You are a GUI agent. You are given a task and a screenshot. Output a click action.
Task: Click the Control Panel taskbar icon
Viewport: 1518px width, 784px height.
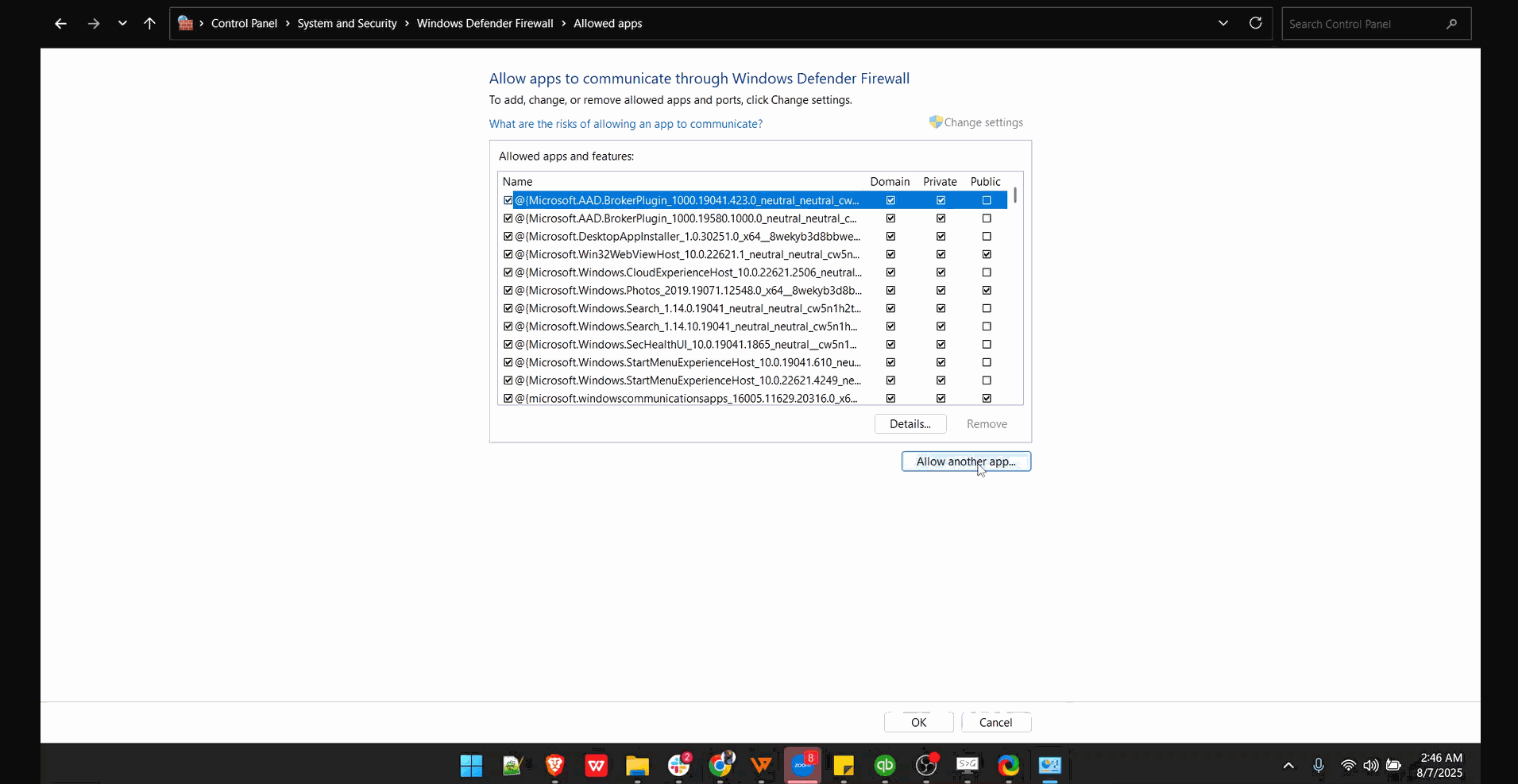tap(1050, 765)
